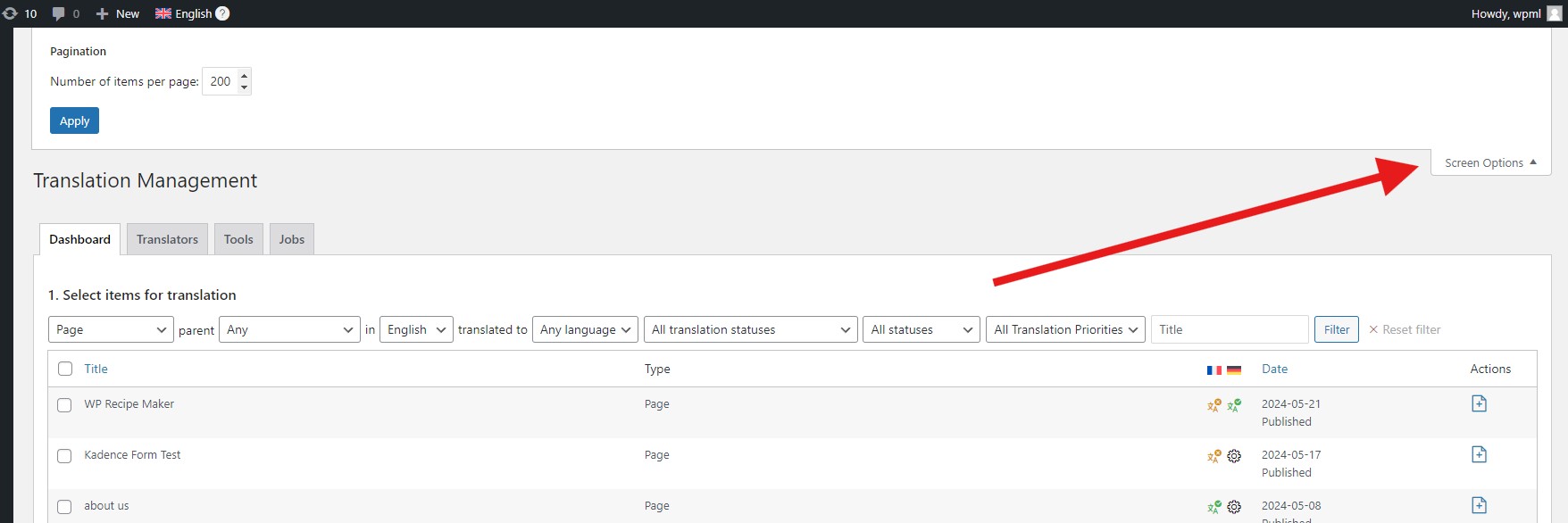Tick the select-all checkbox beside Title
Screen dimensions: 1568x523
pos(65,369)
